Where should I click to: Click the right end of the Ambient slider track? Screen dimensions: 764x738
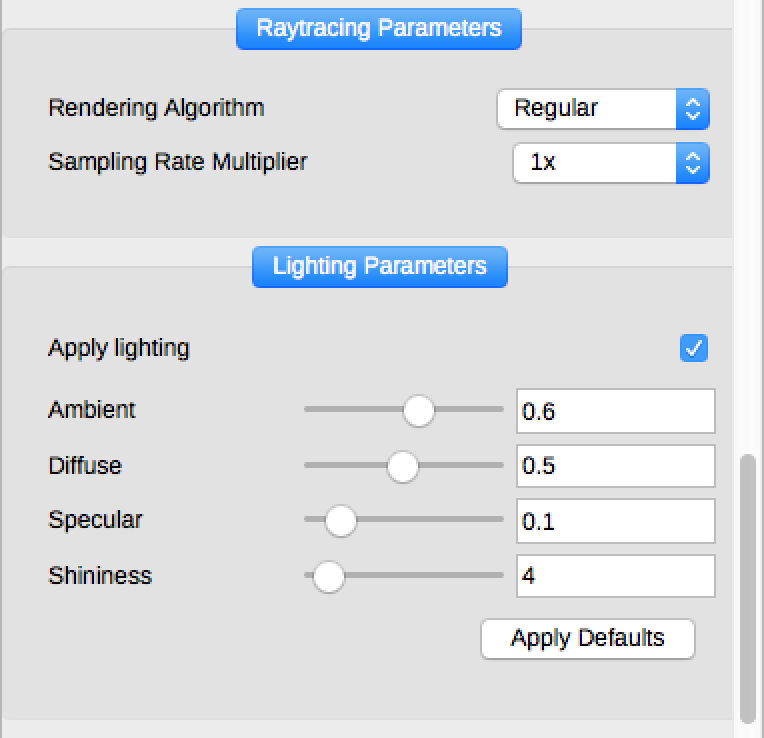tap(498, 410)
